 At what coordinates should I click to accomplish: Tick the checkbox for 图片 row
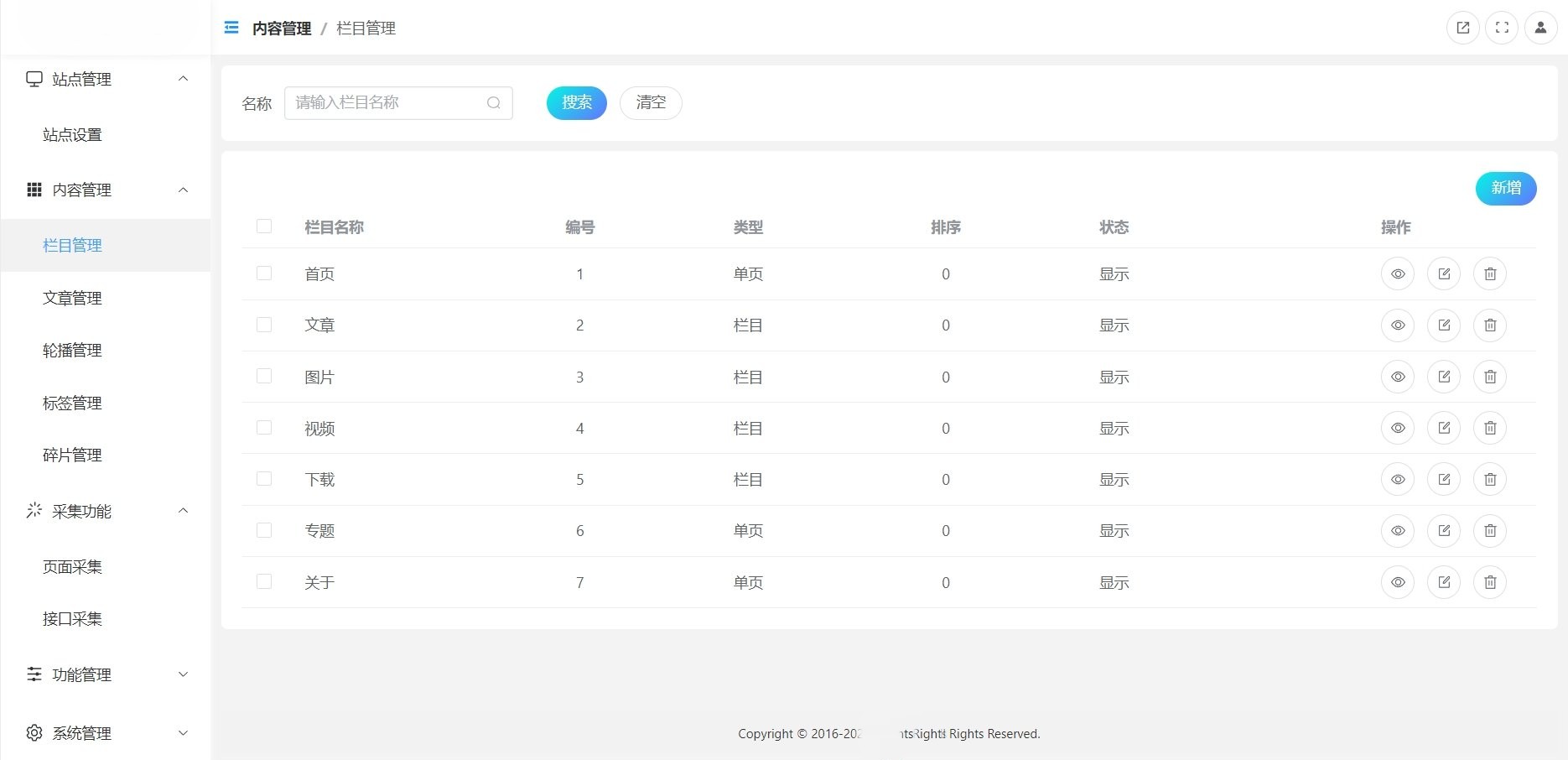264,376
